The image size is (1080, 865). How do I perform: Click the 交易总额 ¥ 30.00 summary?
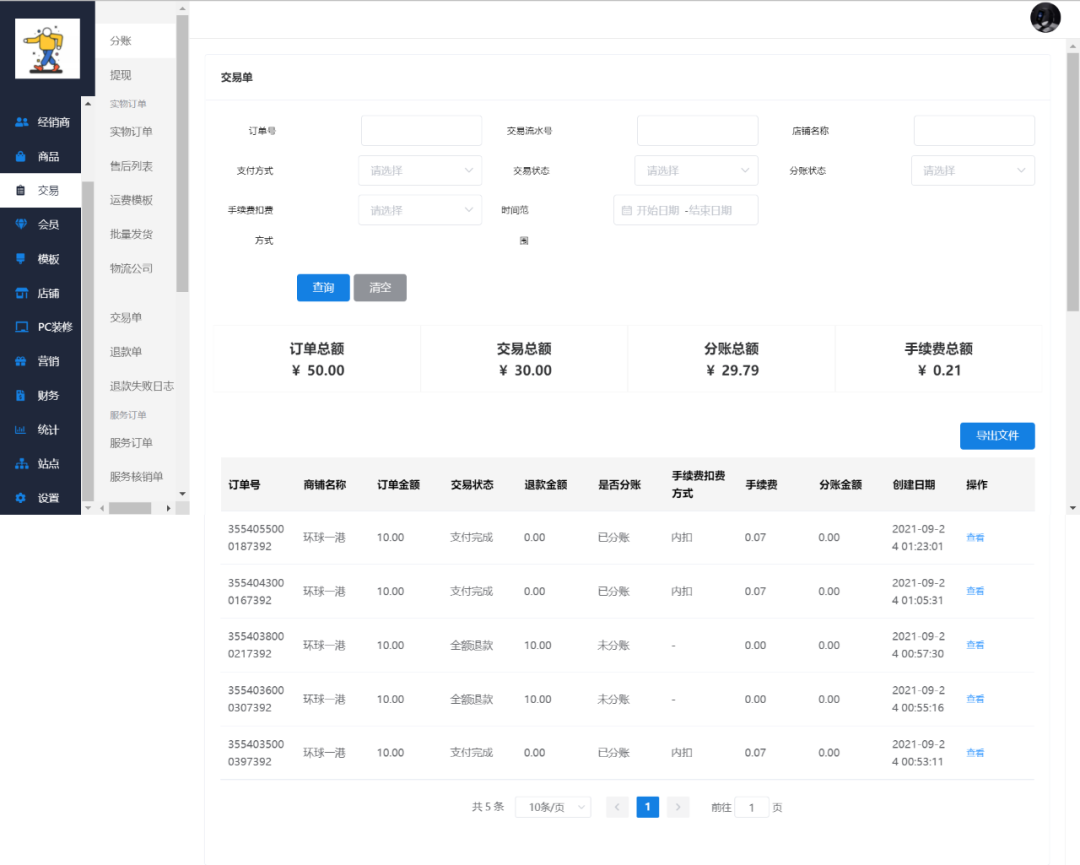tap(524, 359)
